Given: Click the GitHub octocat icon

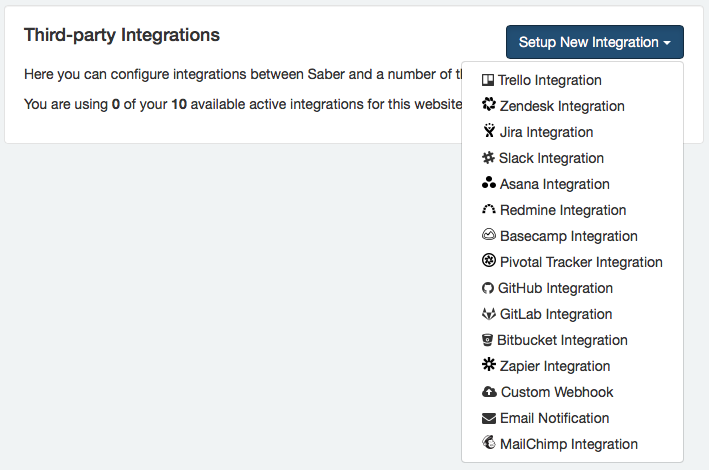Looking at the screenshot, I should [488, 288].
